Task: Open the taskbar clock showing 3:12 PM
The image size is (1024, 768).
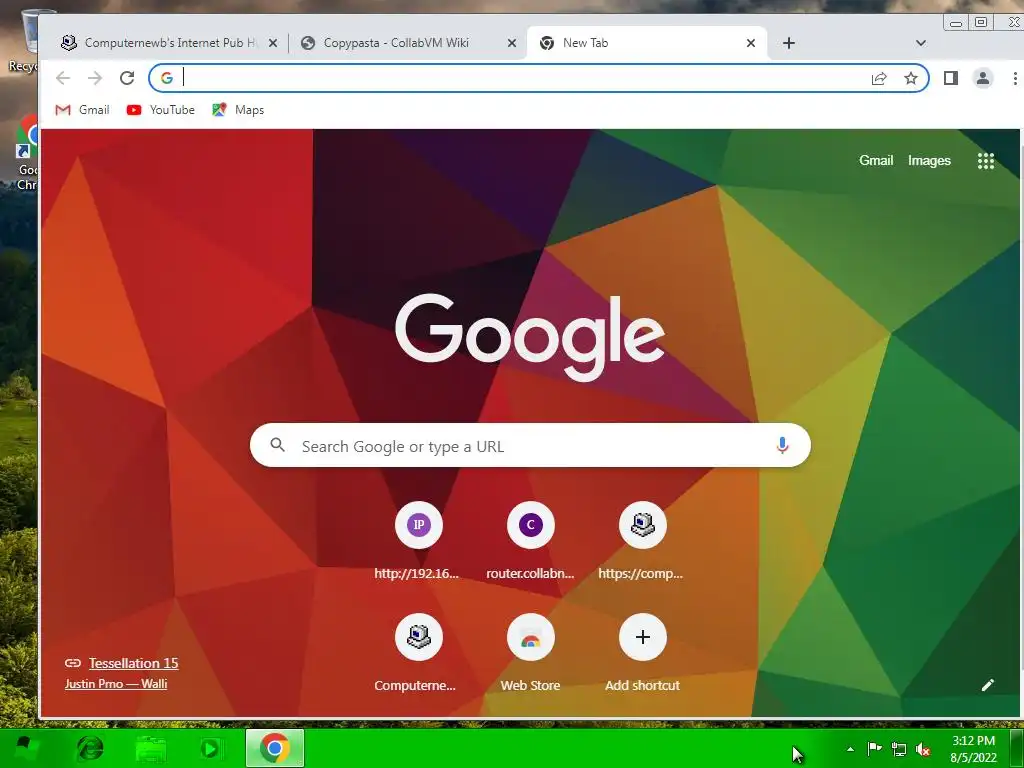Action: click(973, 749)
